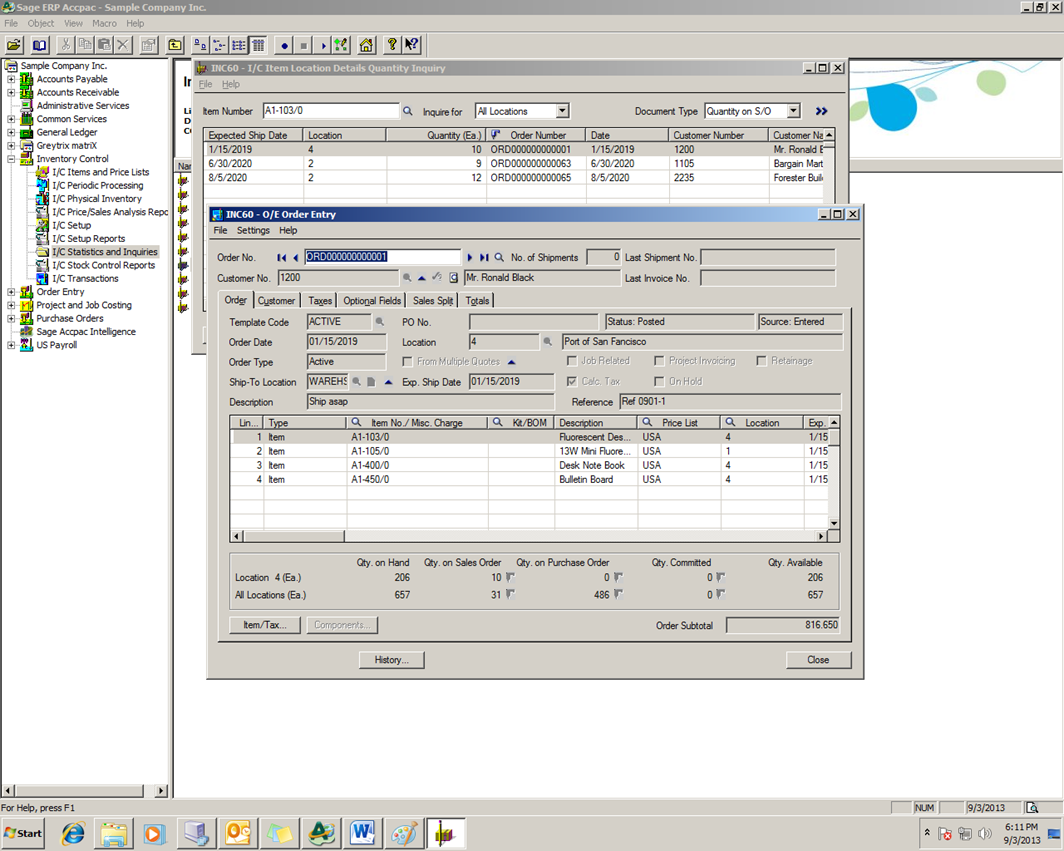Expand Order Entry tree node

pyautogui.click(x=11, y=292)
